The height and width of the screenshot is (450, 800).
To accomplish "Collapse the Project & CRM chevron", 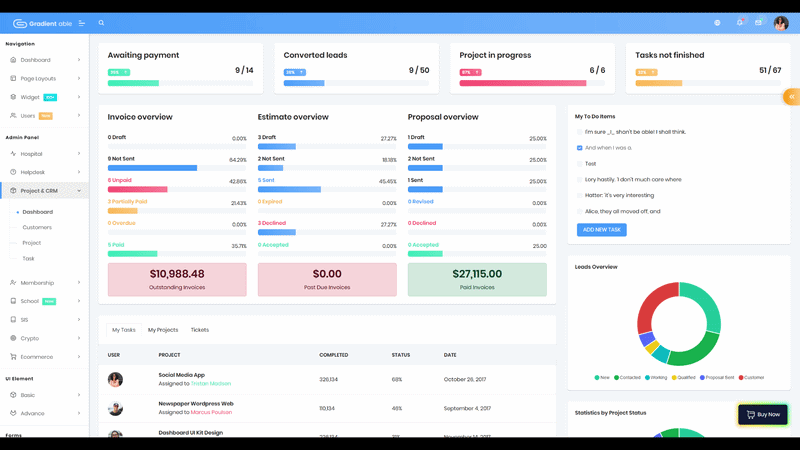I will [x=79, y=191].
